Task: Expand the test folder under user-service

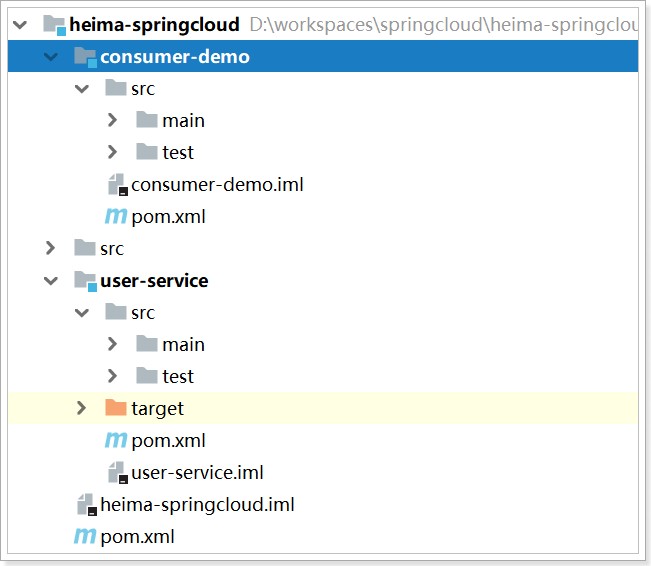Action: [x=113, y=377]
